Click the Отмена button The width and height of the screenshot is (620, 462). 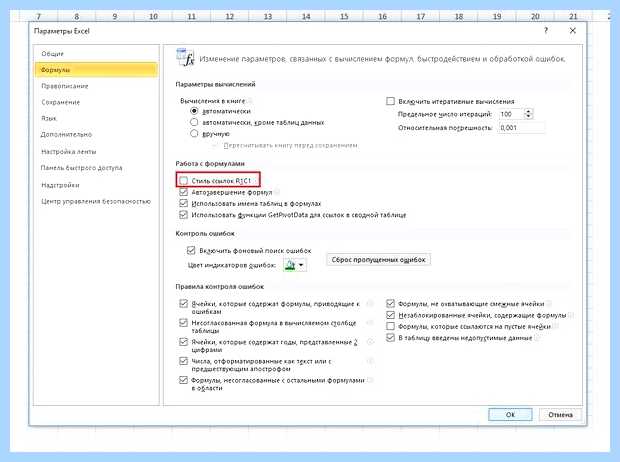[561, 415]
